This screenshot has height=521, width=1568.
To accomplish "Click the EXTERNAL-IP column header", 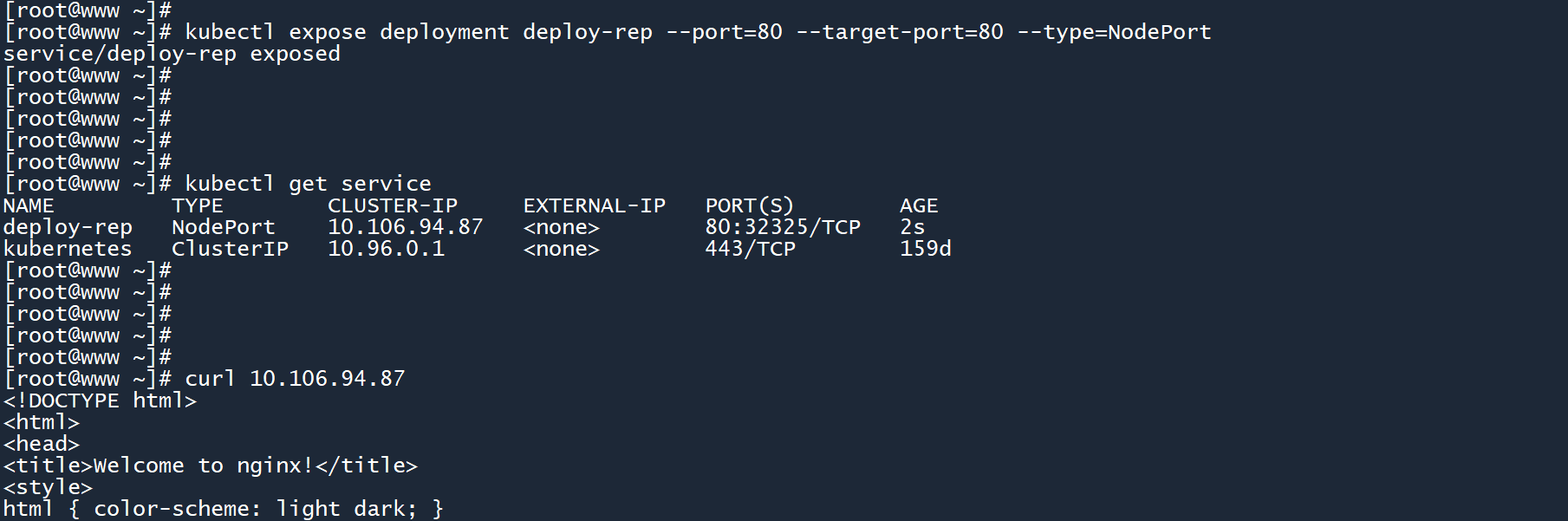I will (595, 206).
